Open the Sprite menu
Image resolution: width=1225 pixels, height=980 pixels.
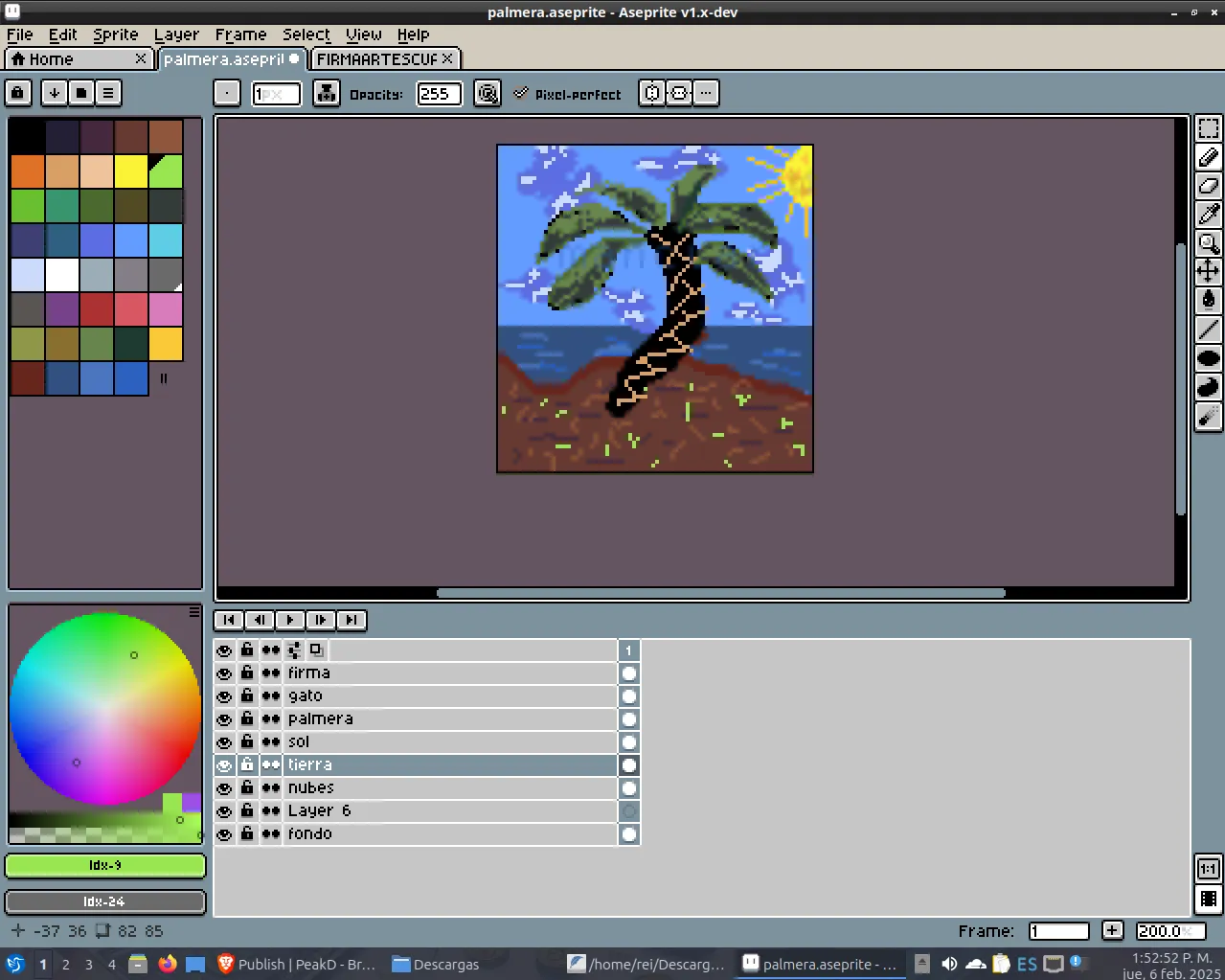coord(115,34)
